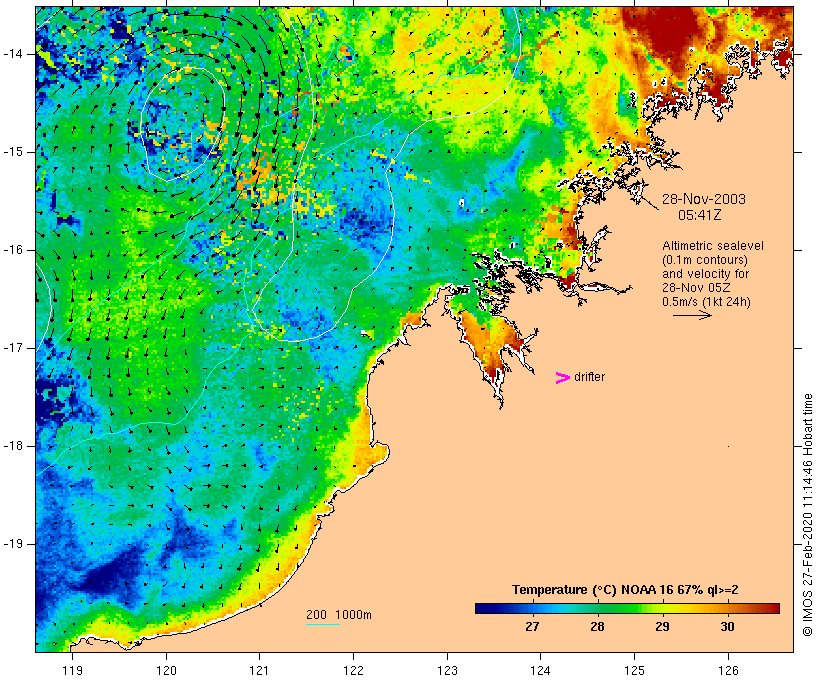Click the '-14' latitude axis label
Image resolution: width=820 pixels, height=680 pixels.
coord(13,54)
